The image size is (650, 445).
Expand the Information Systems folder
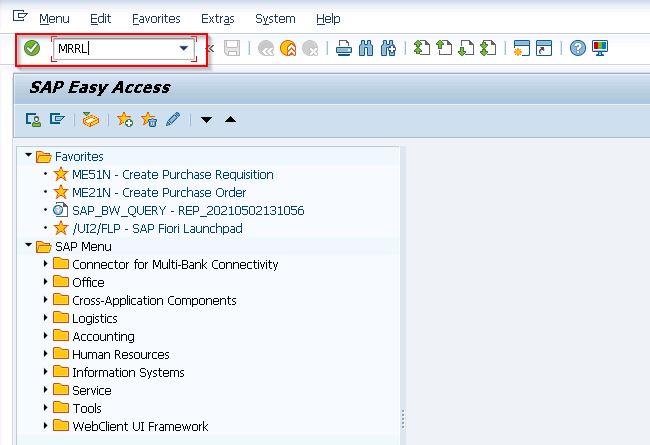(45, 371)
